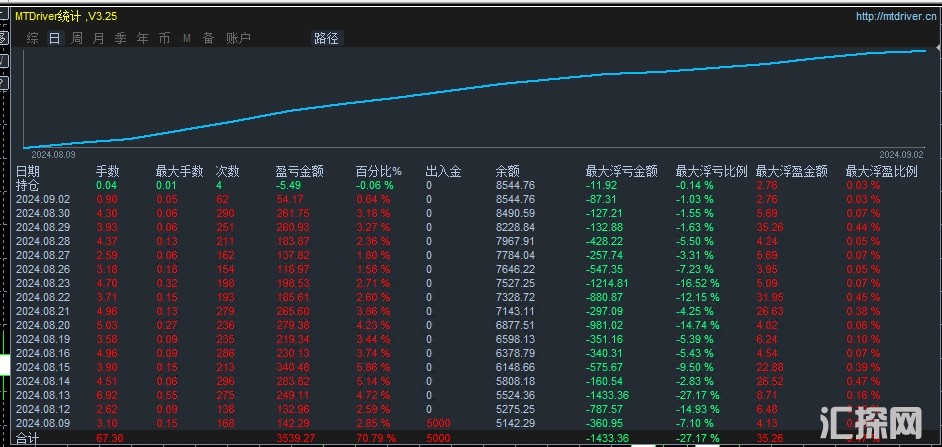Viewport: 942px width, 447px height.
Task: Open the 年 yearly statistics tab
Action: click(x=142, y=39)
